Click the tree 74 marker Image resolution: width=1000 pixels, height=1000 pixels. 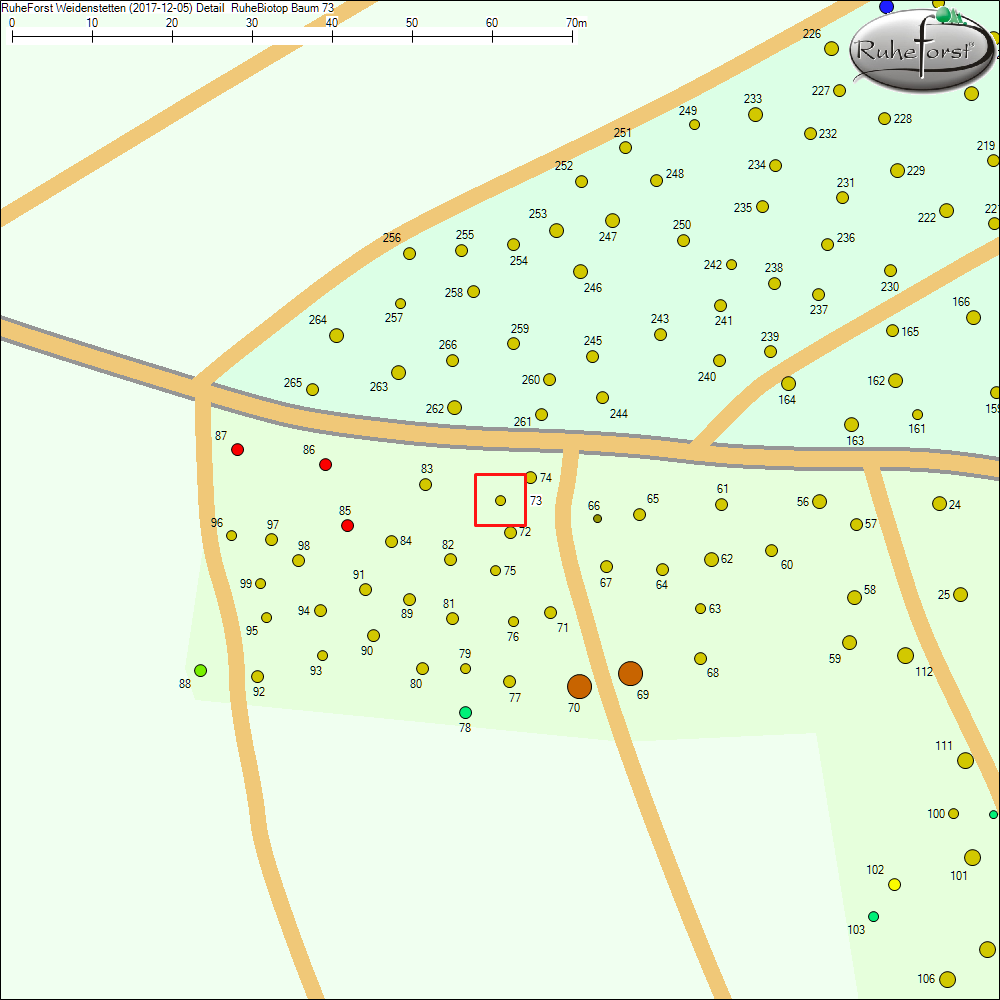[x=531, y=478]
